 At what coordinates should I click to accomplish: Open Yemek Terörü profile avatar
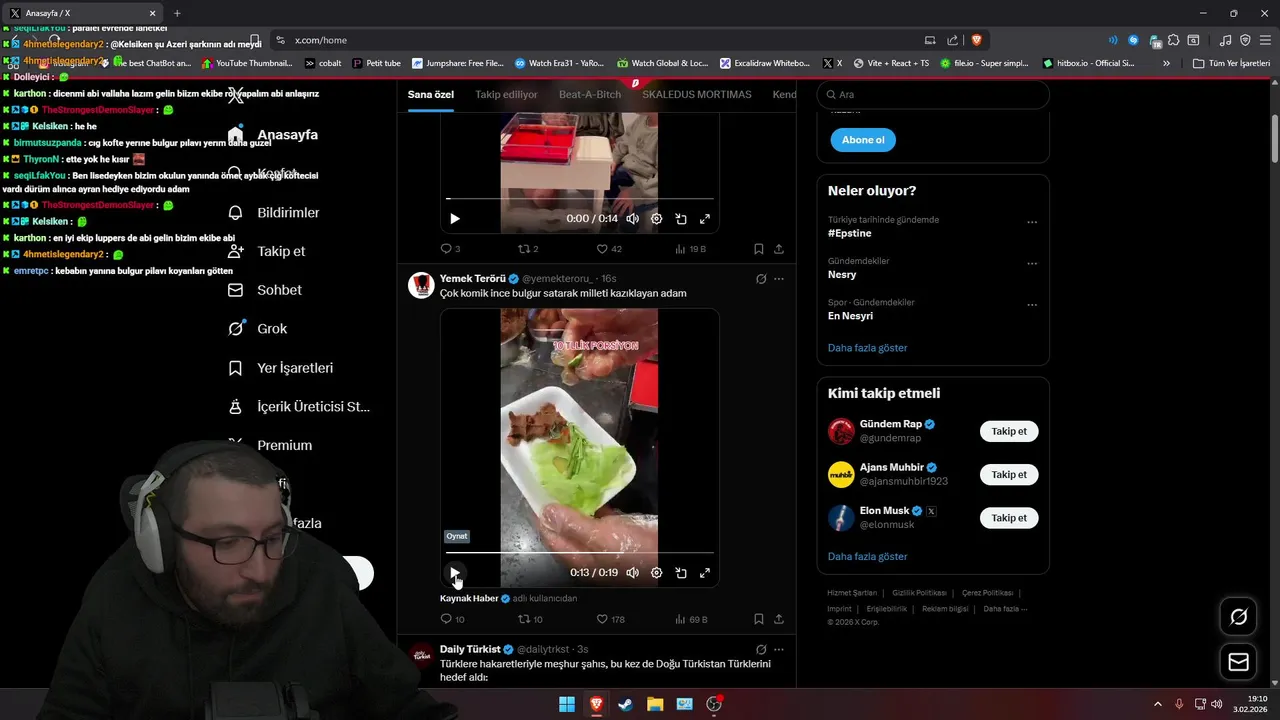421,285
